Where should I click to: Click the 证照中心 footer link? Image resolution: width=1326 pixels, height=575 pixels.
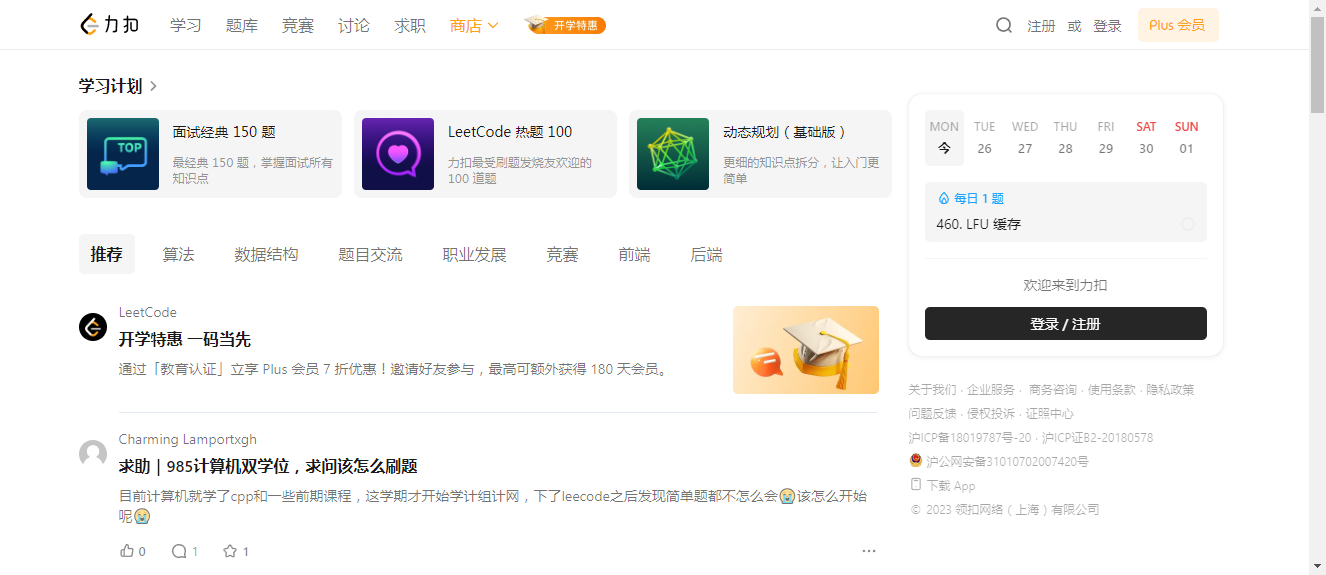tap(1050, 413)
